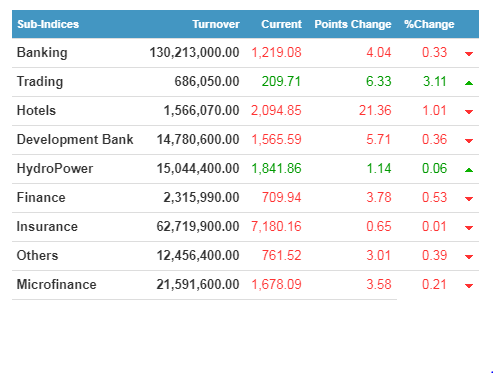This screenshot has width=493, height=373.
Task: Select the Trading turnover value 686,050.00
Action: [207, 82]
